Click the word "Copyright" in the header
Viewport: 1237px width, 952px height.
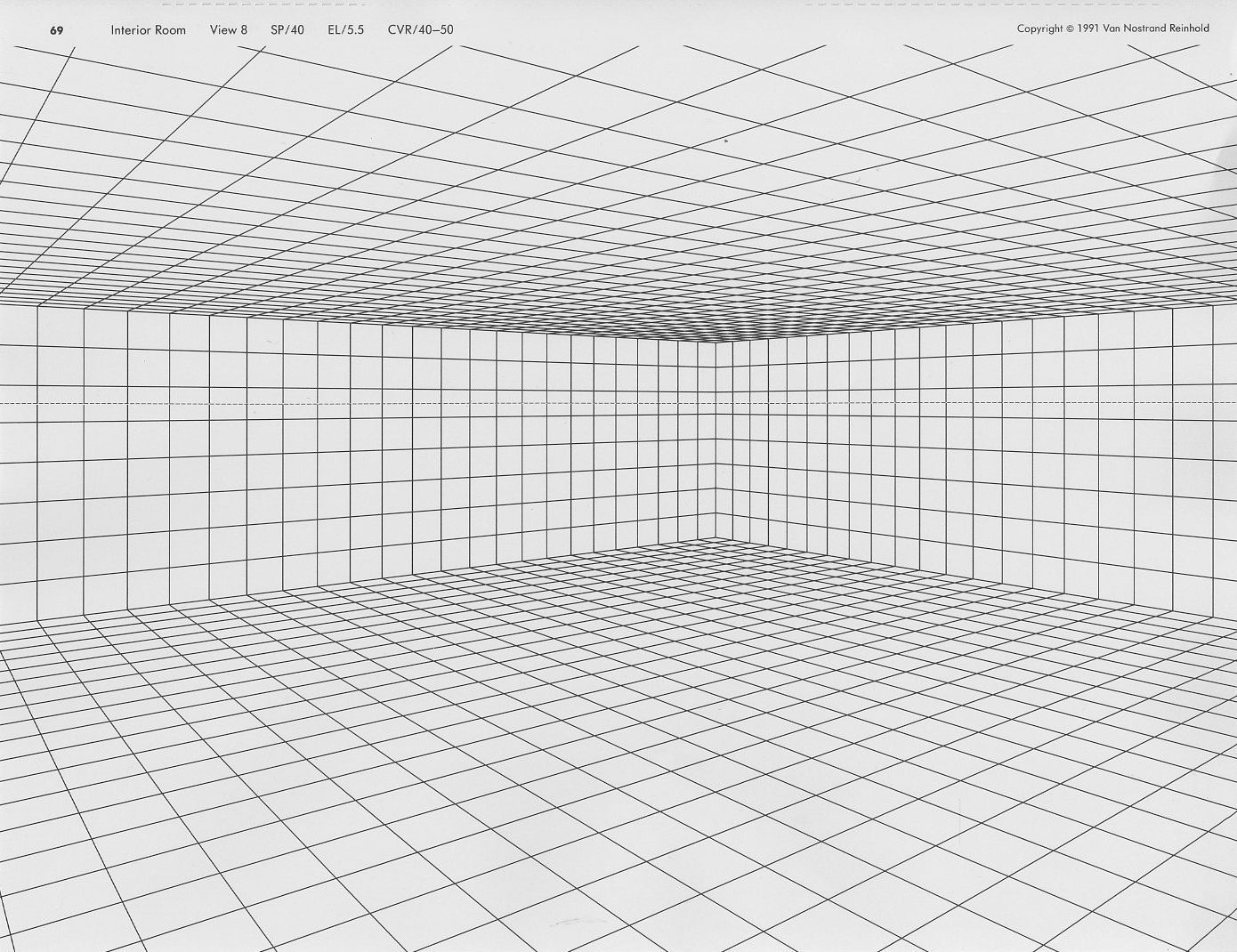point(1039,28)
